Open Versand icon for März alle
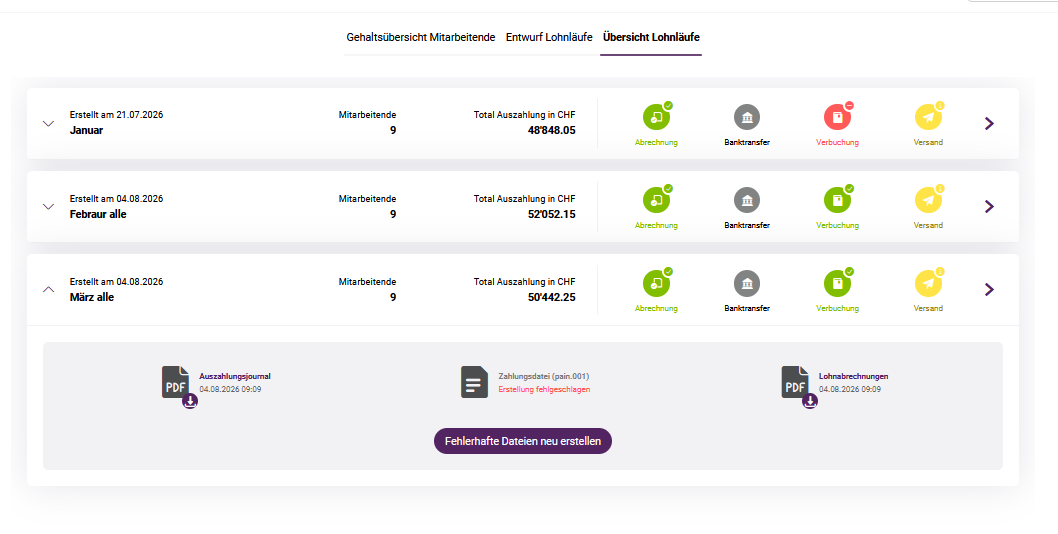The height and width of the screenshot is (534, 1058). (928, 284)
